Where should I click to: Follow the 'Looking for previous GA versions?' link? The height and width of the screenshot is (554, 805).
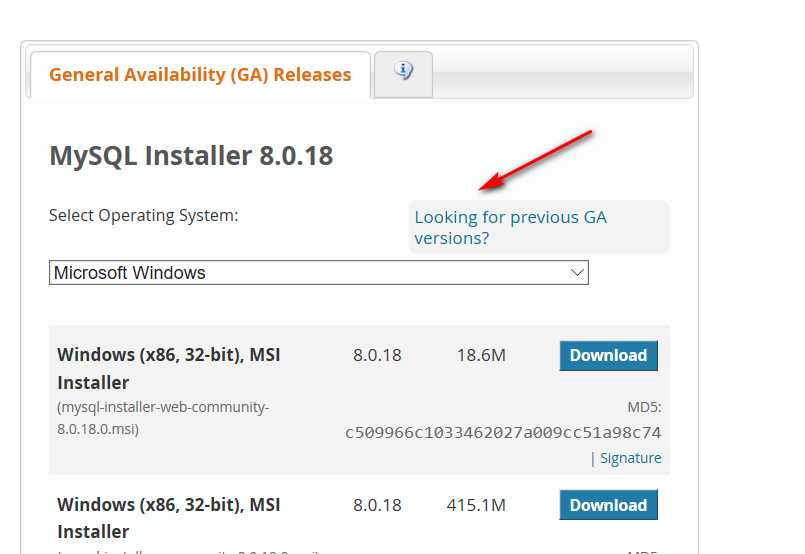510,227
